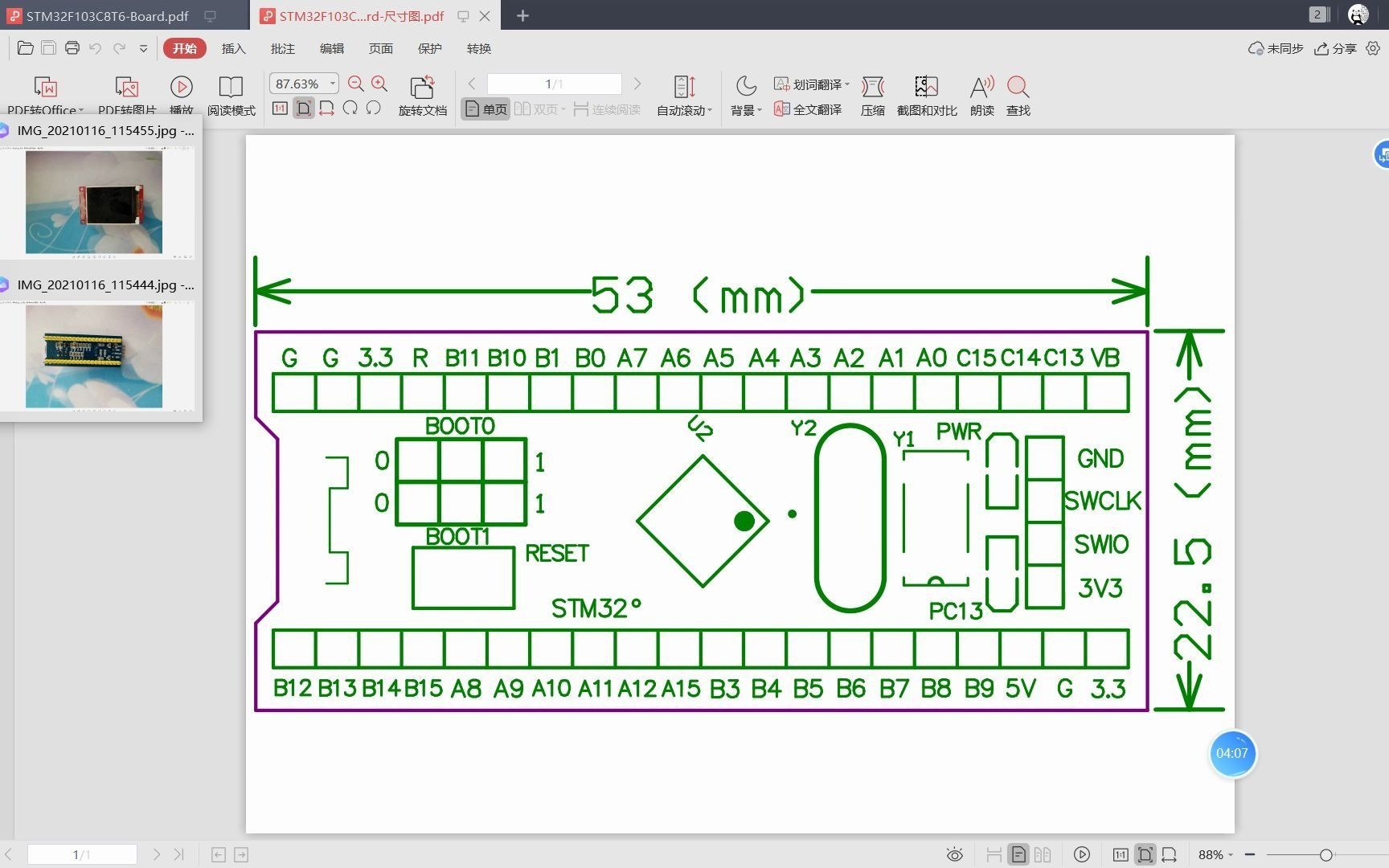Switch to the 编辑 ribbon tab

pos(331,48)
